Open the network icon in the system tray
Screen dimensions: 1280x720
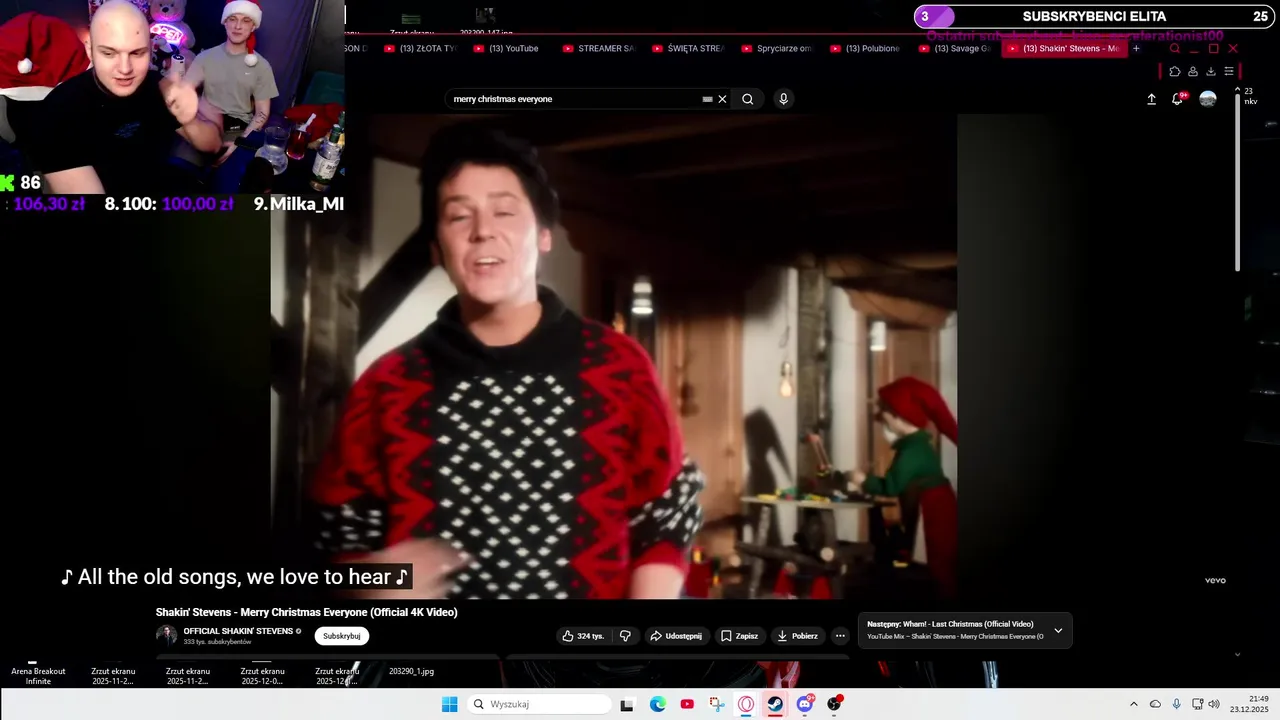coord(1197,704)
